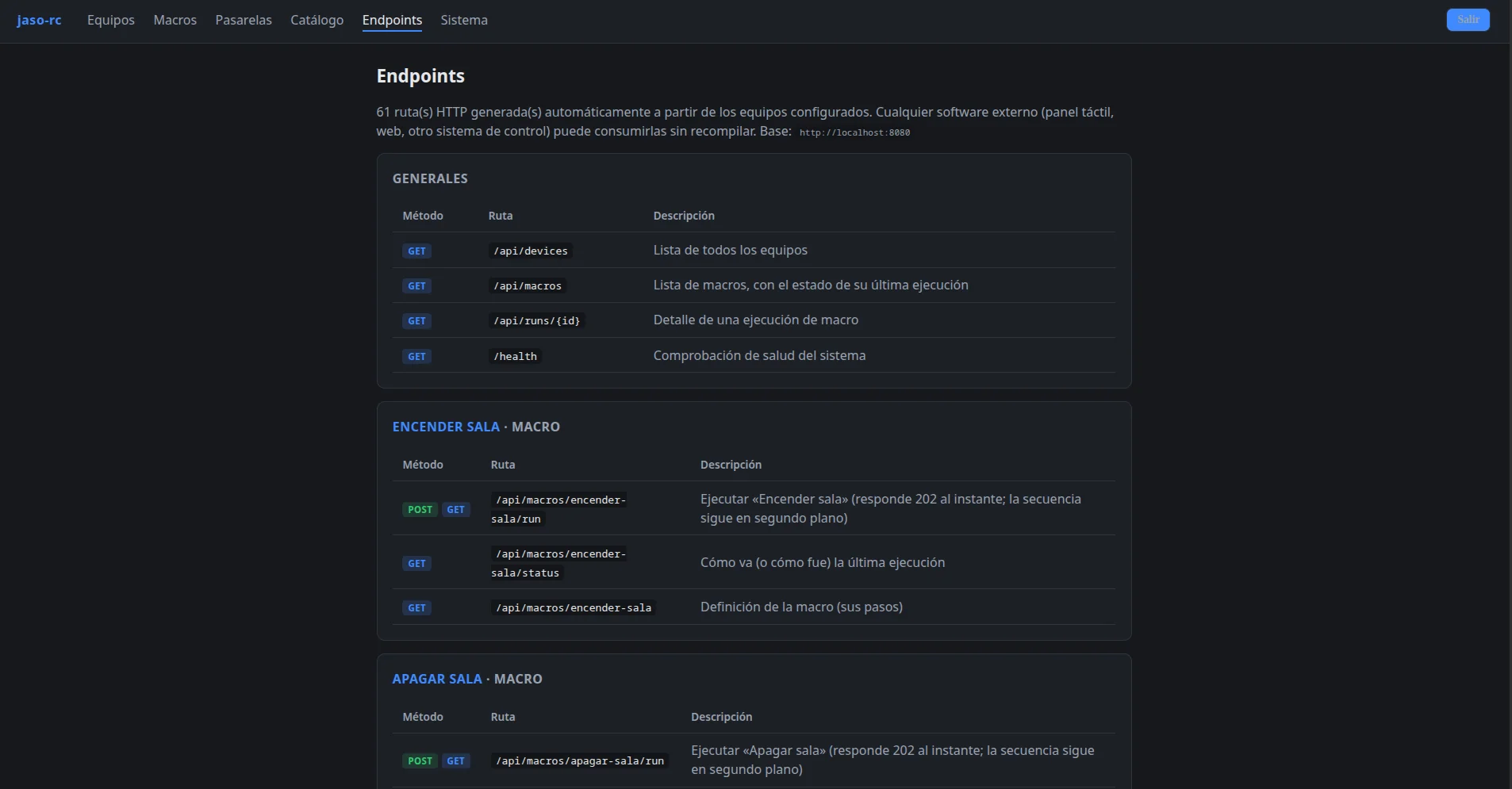Click 'Comprobación de salud del sistema'
The image size is (1512, 789).
tap(759, 355)
